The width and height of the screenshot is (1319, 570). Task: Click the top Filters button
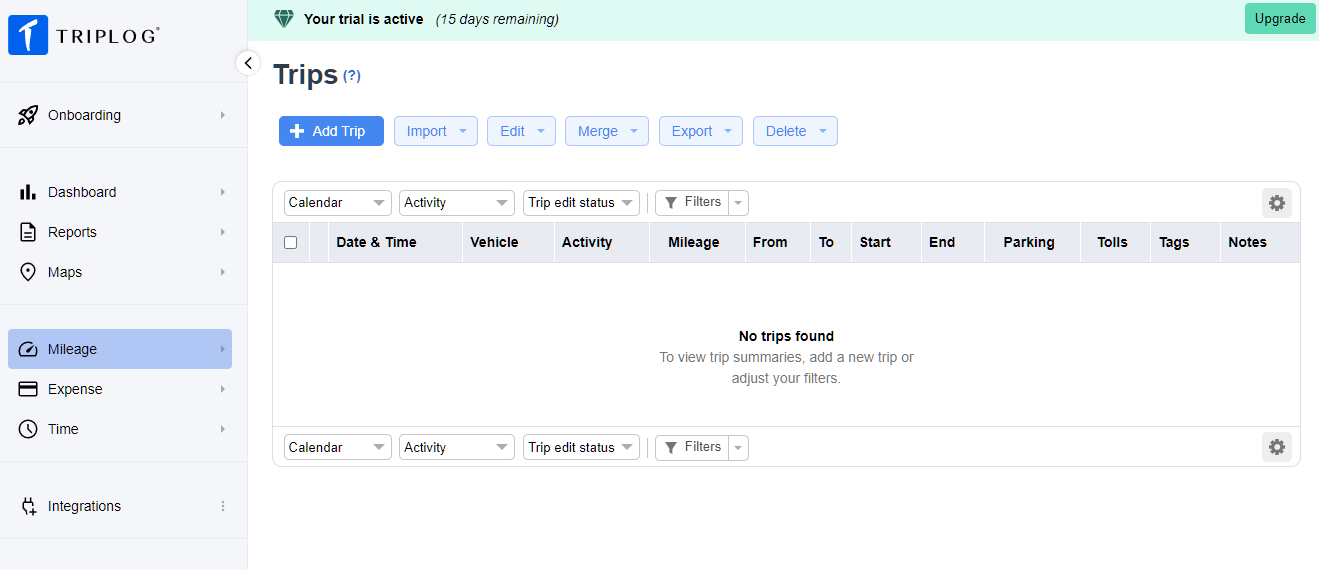coord(692,203)
